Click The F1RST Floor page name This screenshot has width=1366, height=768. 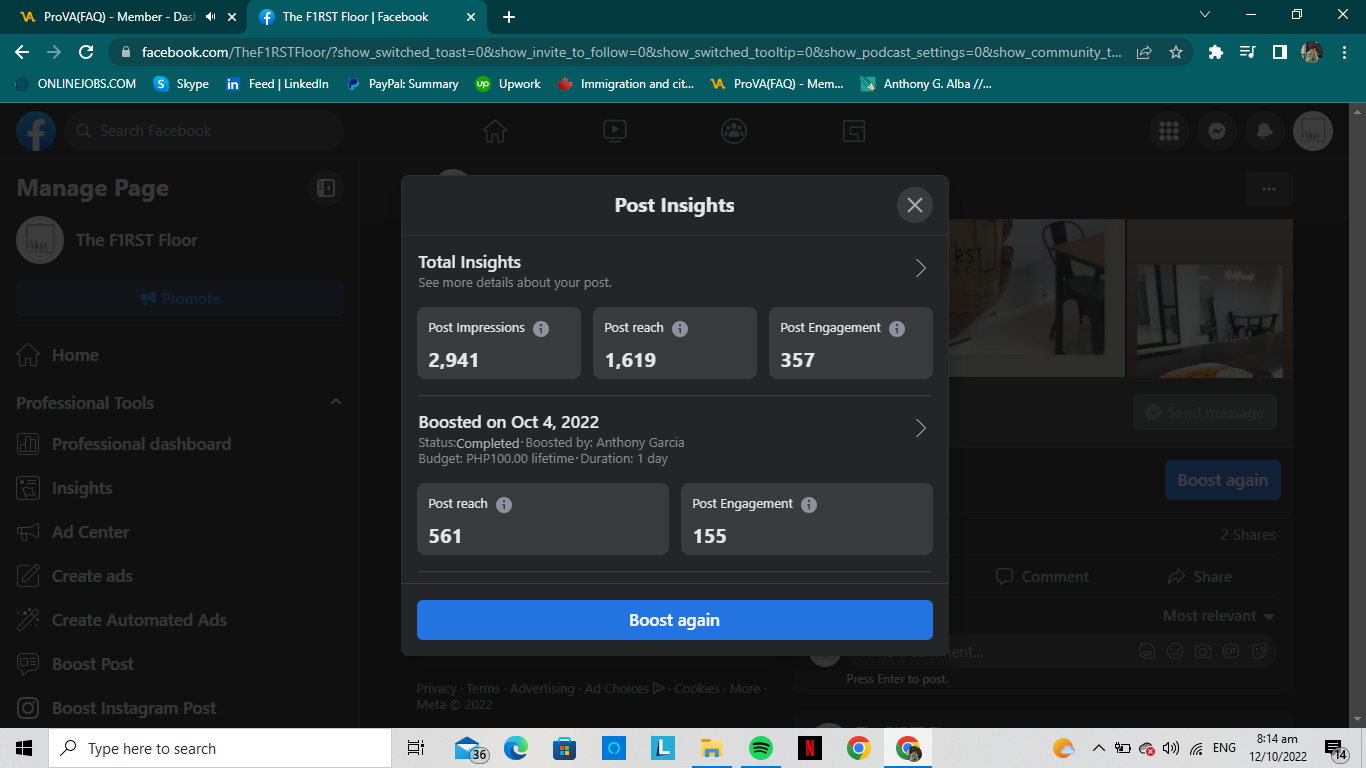pos(137,240)
